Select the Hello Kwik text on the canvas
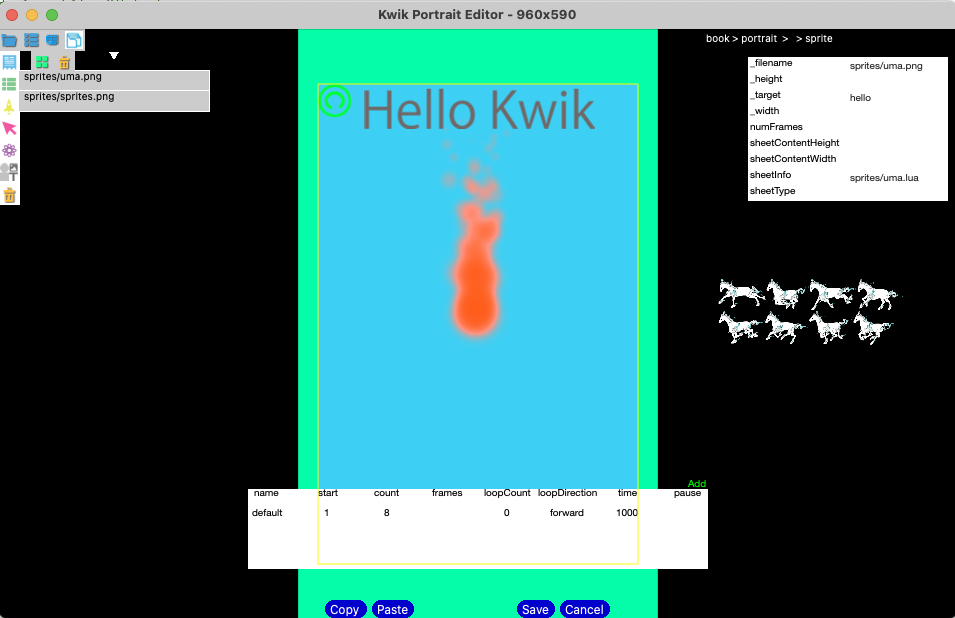The width and height of the screenshot is (955, 618). [478, 110]
